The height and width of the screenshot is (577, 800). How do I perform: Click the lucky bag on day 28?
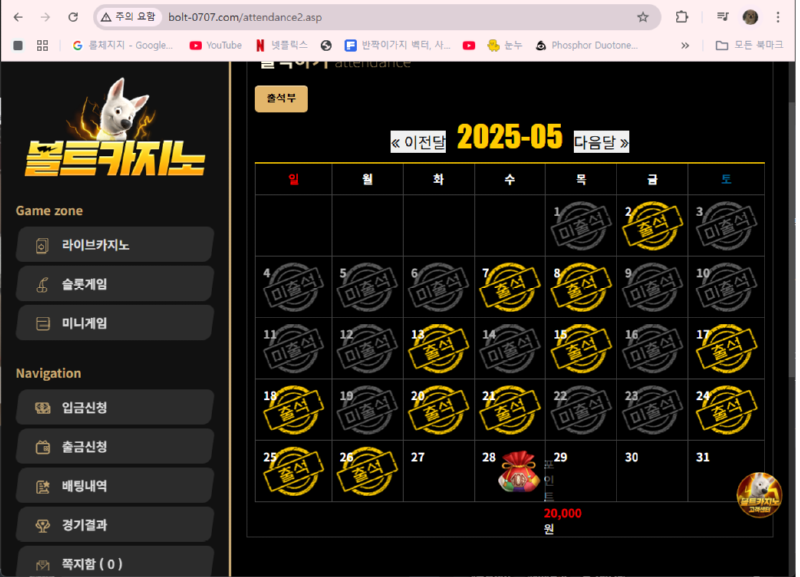tap(519, 471)
